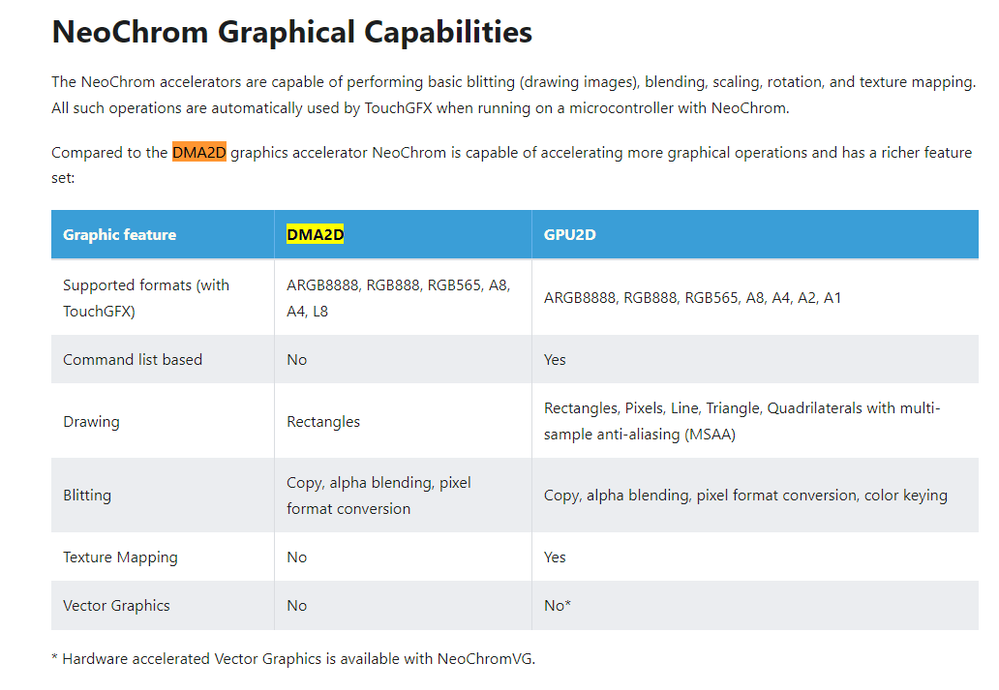Click the Yes cell in Texture Mapping row
This screenshot has height=690, width=999.
555,557
